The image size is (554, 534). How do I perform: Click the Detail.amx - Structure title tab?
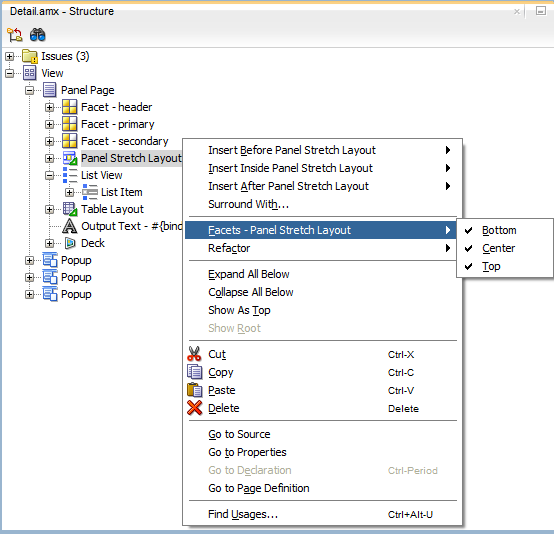point(62,11)
